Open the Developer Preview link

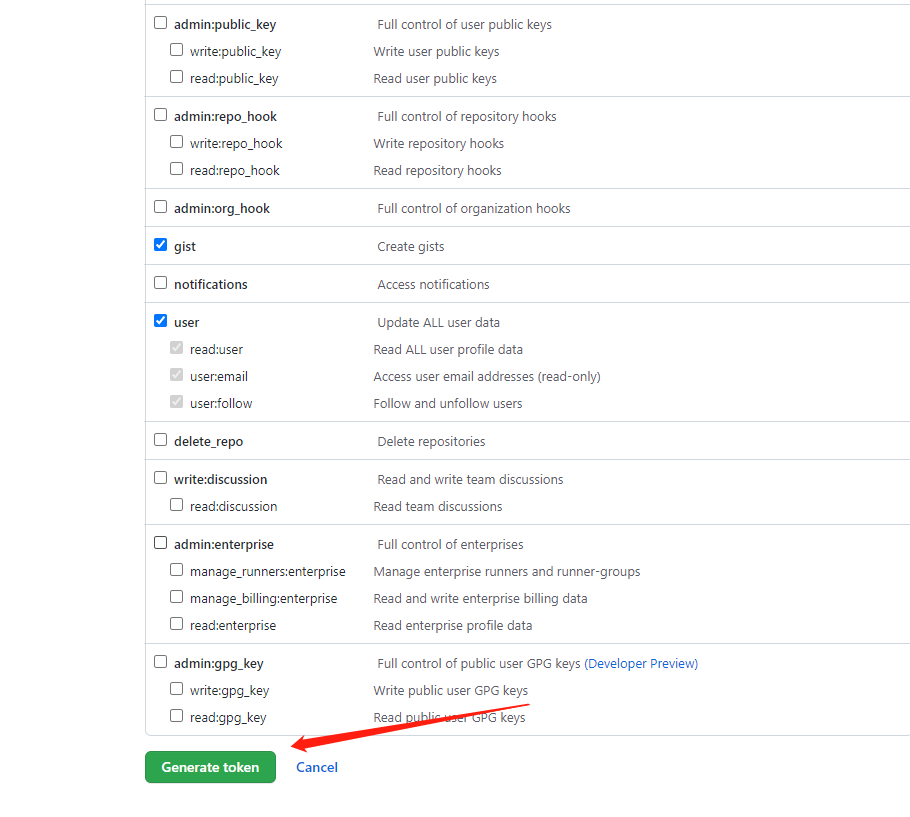tap(641, 663)
